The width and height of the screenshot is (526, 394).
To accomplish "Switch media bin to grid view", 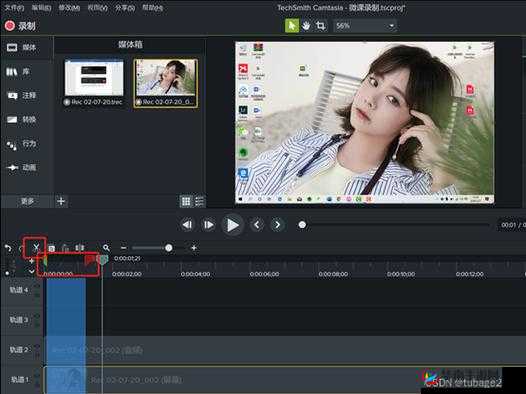I will (x=186, y=201).
